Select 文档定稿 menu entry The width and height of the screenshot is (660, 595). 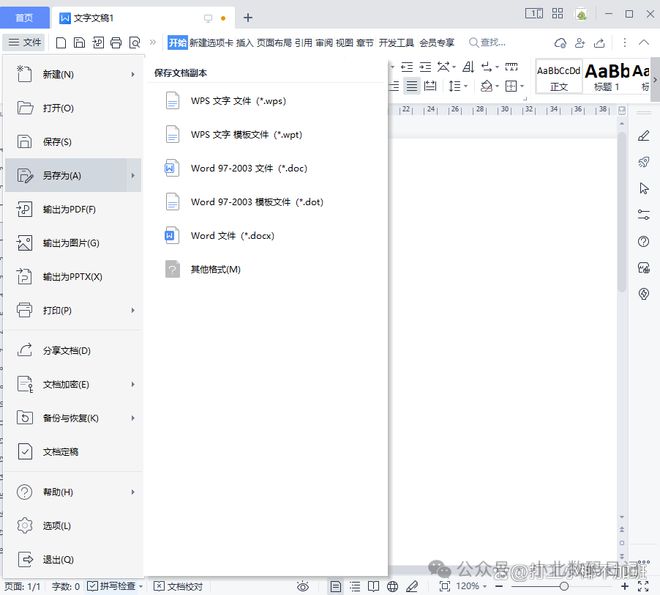tap(73, 452)
